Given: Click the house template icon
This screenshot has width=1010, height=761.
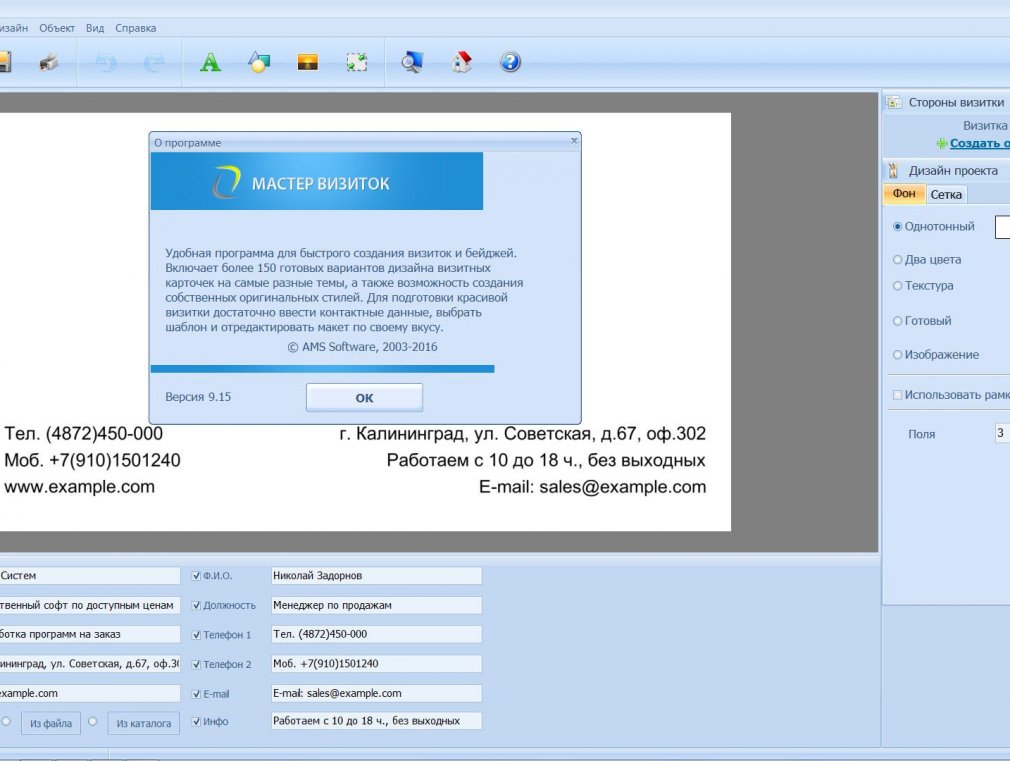Looking at the screenshot, I should [461, 63].
